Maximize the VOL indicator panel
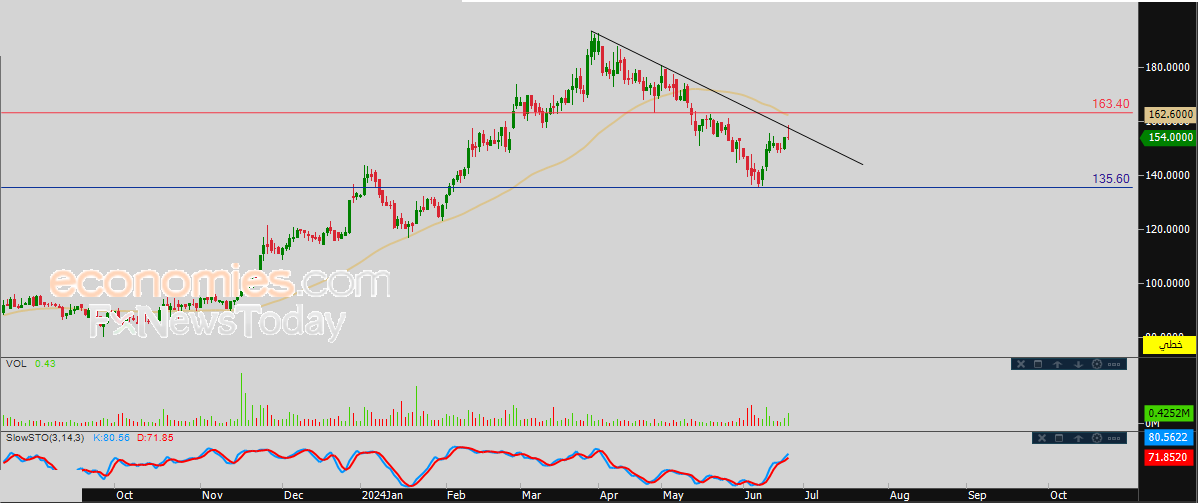The width and height of the screenshot is (1198, 503). click(x=1038, y=364)
